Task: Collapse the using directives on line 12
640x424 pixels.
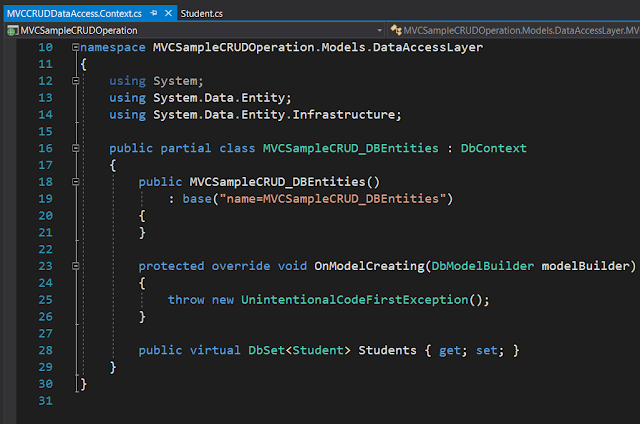Action: pyautogui.click(x=76, y=81)
